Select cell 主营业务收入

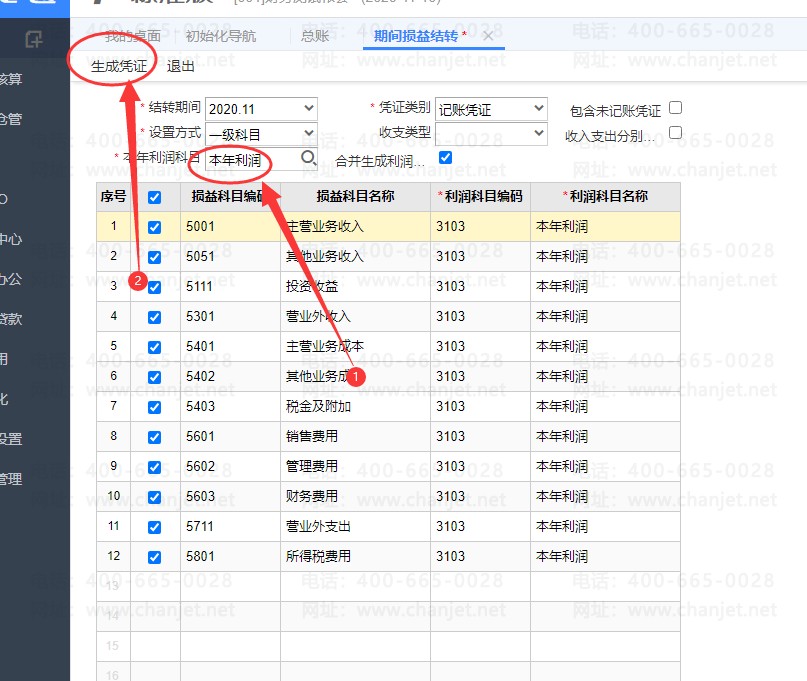(x=356, y=226)
